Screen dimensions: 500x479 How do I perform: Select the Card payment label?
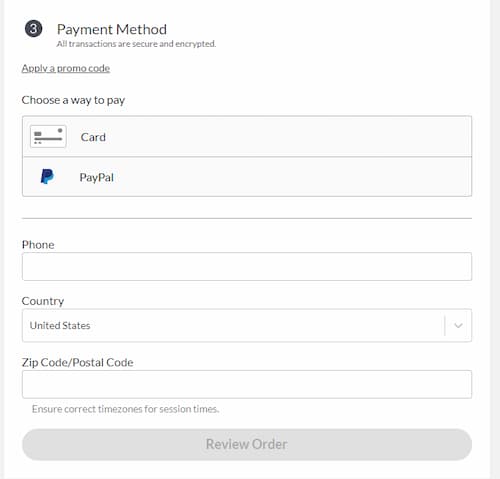pos(93,137)
